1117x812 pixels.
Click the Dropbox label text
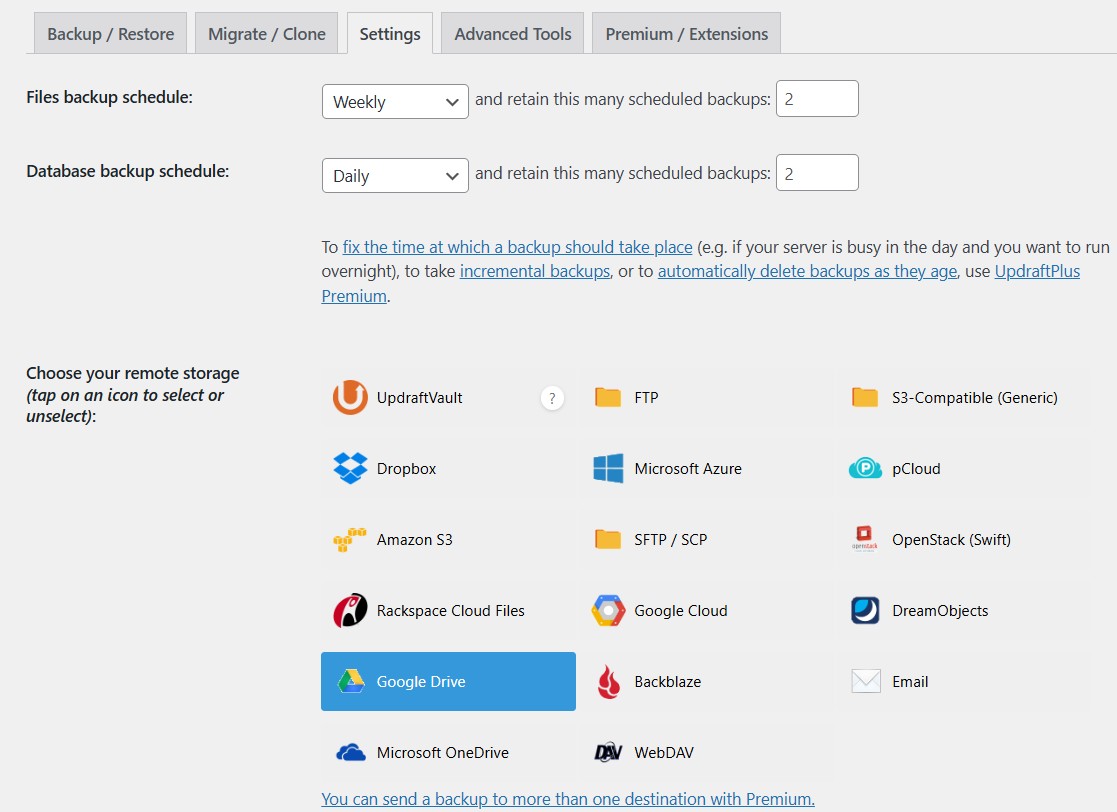coord(406,469)
